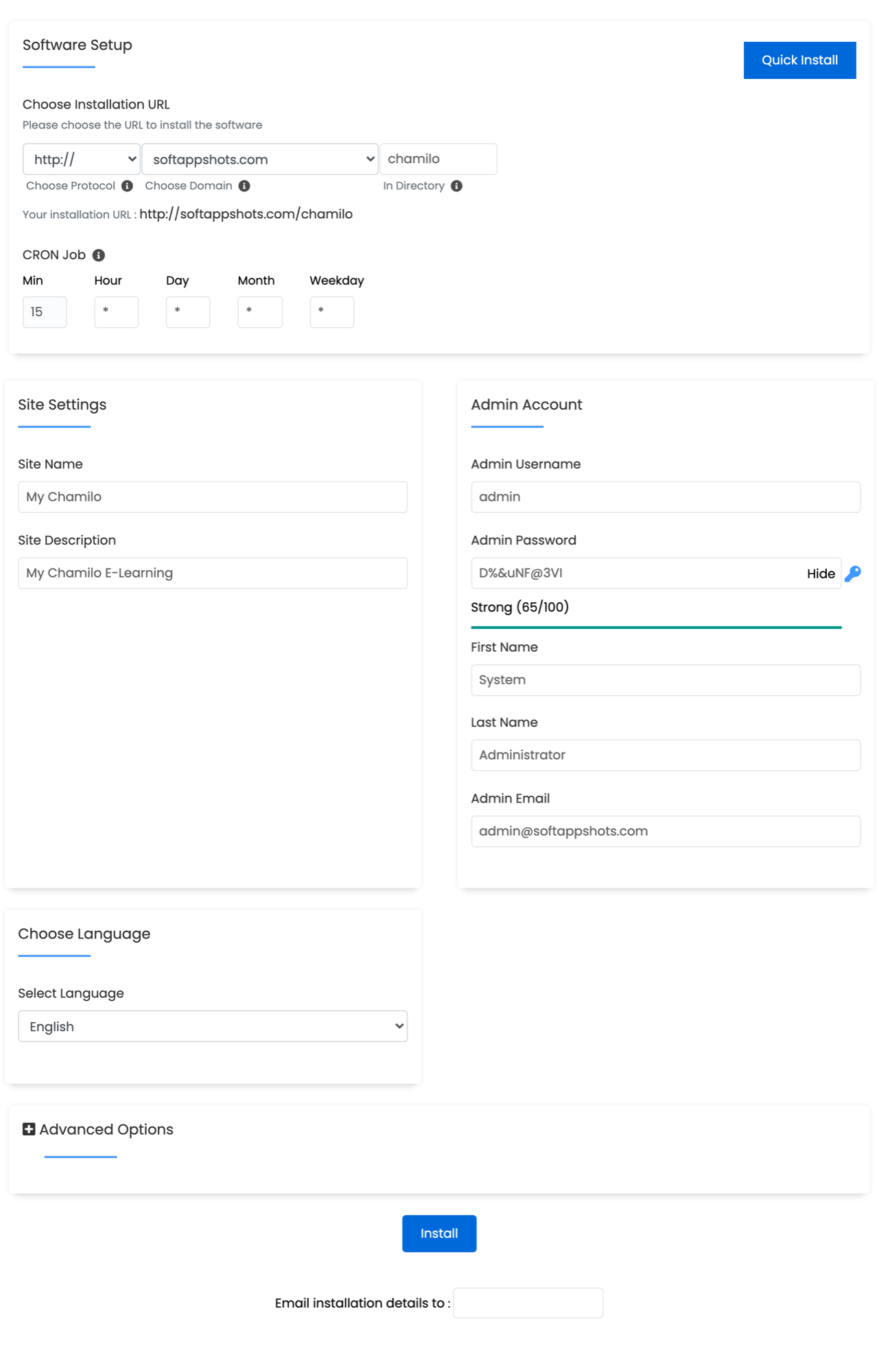This screenshot has height=1372, width=879.
Task: Click the Admin Username field
Action: [666, 497]
